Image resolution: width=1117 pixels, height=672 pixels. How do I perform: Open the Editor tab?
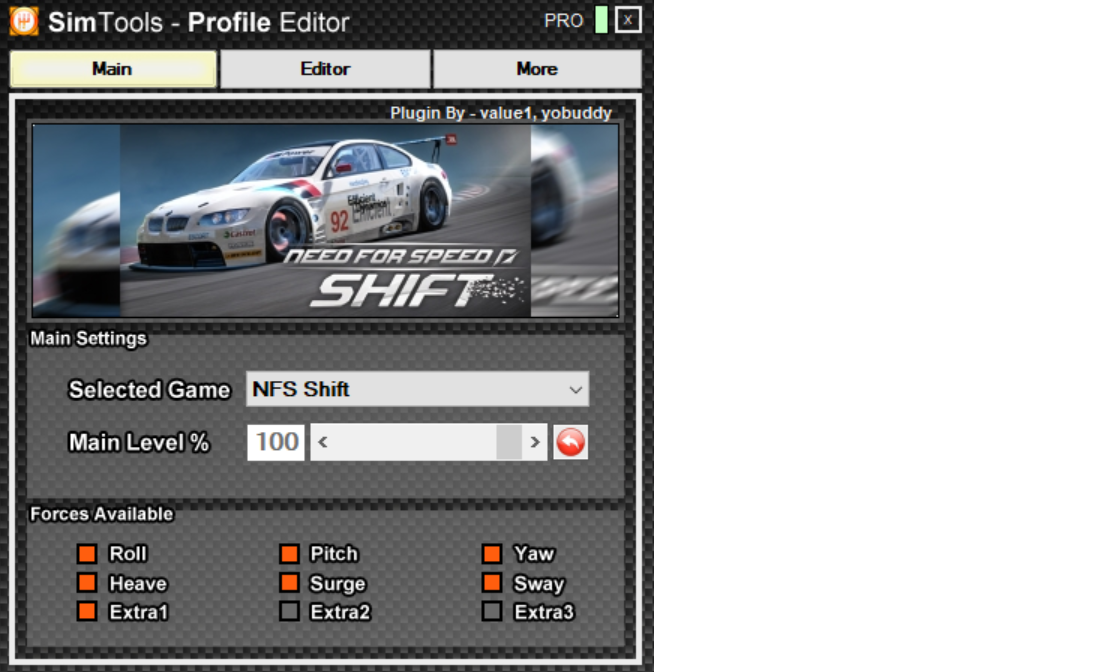pyautogui.click(x=325, y=69)
